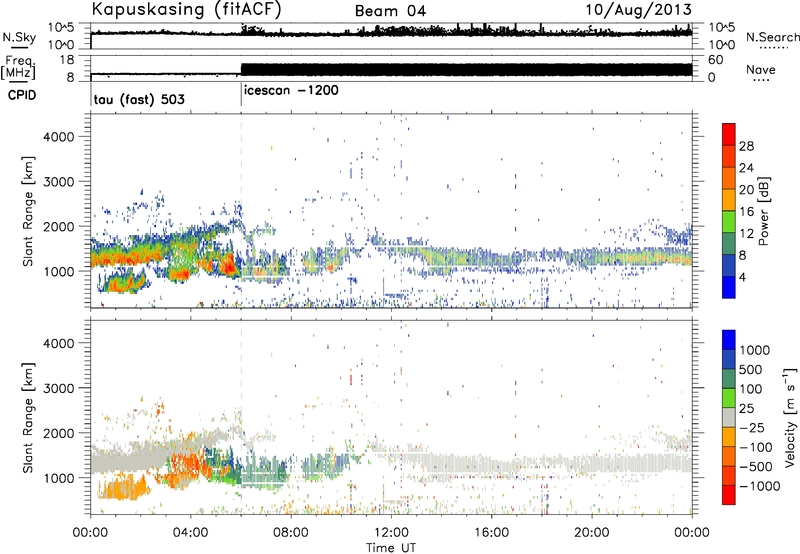Click the 'N.Sky' legend label

pos(19,37)
